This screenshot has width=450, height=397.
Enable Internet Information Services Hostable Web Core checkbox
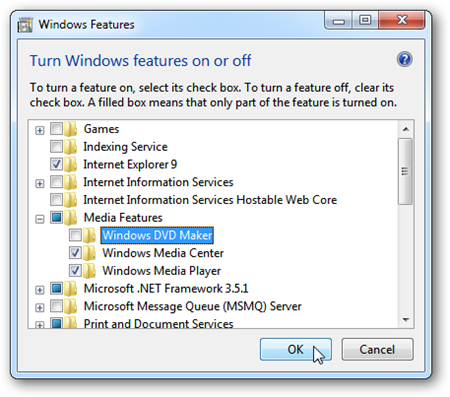(56, 200)
